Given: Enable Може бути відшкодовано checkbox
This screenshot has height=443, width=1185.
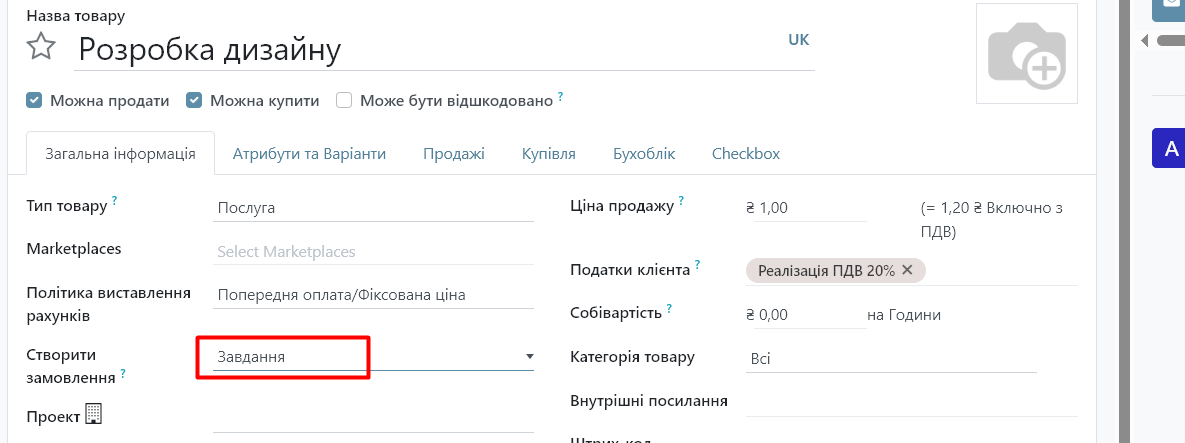Looking at the screenshot, I should [344, 100].
